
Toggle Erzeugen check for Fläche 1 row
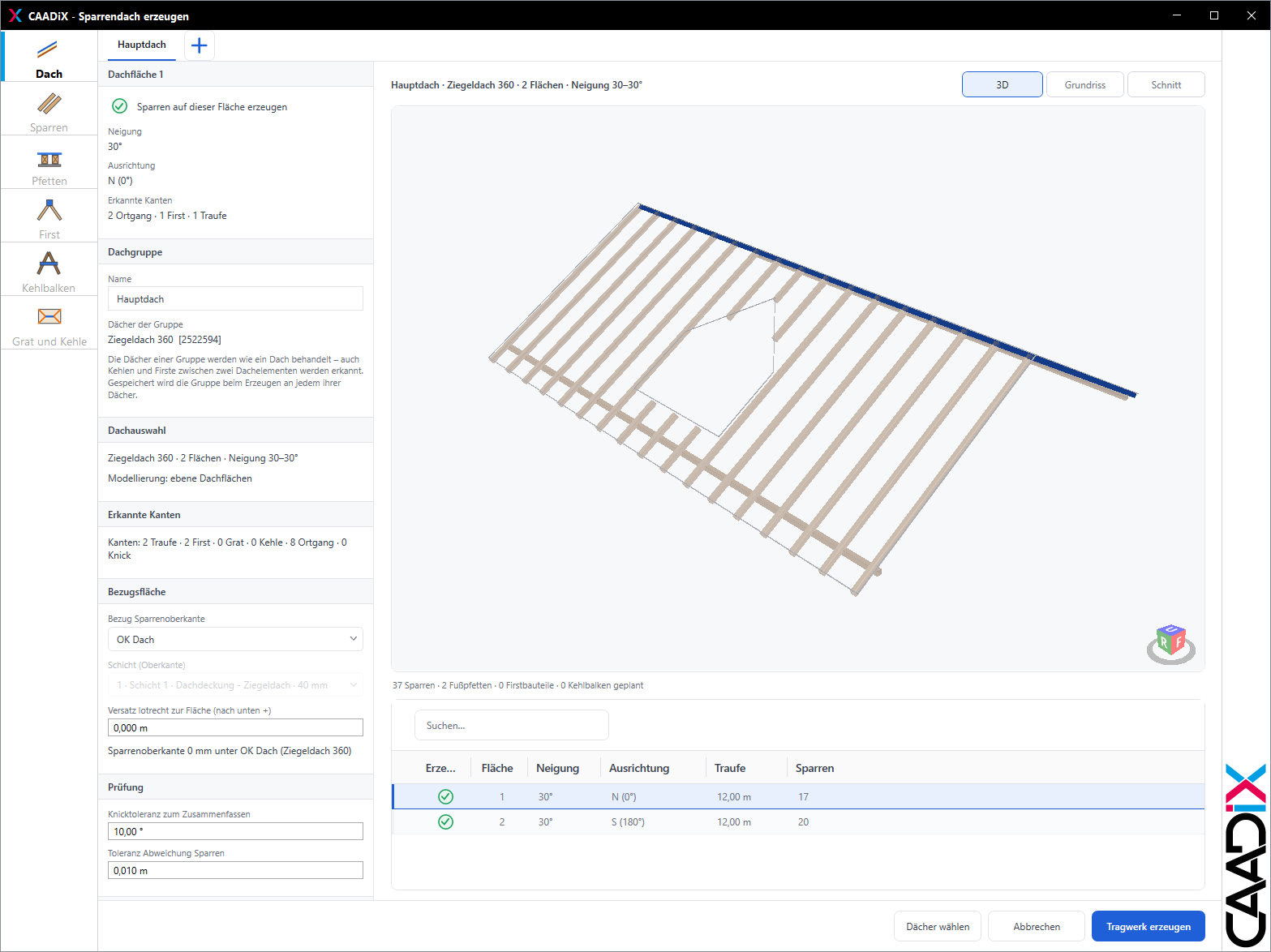[x=445, y=797]
